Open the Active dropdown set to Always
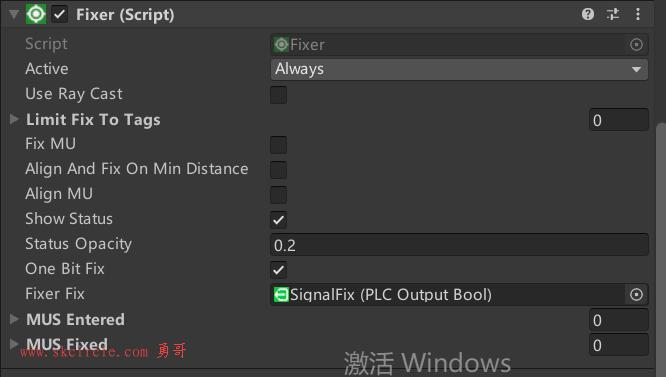 point(459,69)
